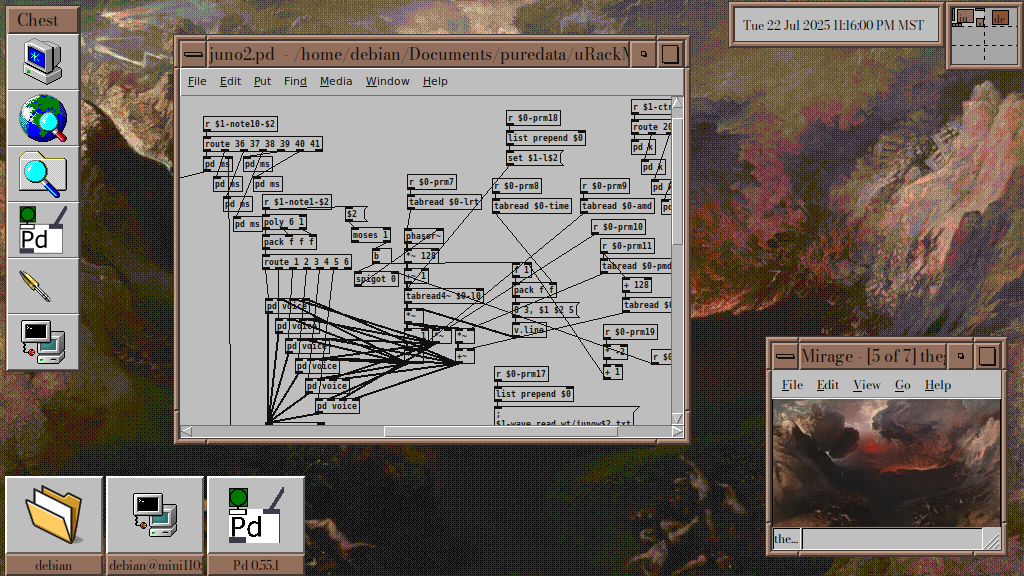Click the down arrow of the Pd vertical scrollbar
This screenshot has height=576, width=1024.
[x=677, y=418]
